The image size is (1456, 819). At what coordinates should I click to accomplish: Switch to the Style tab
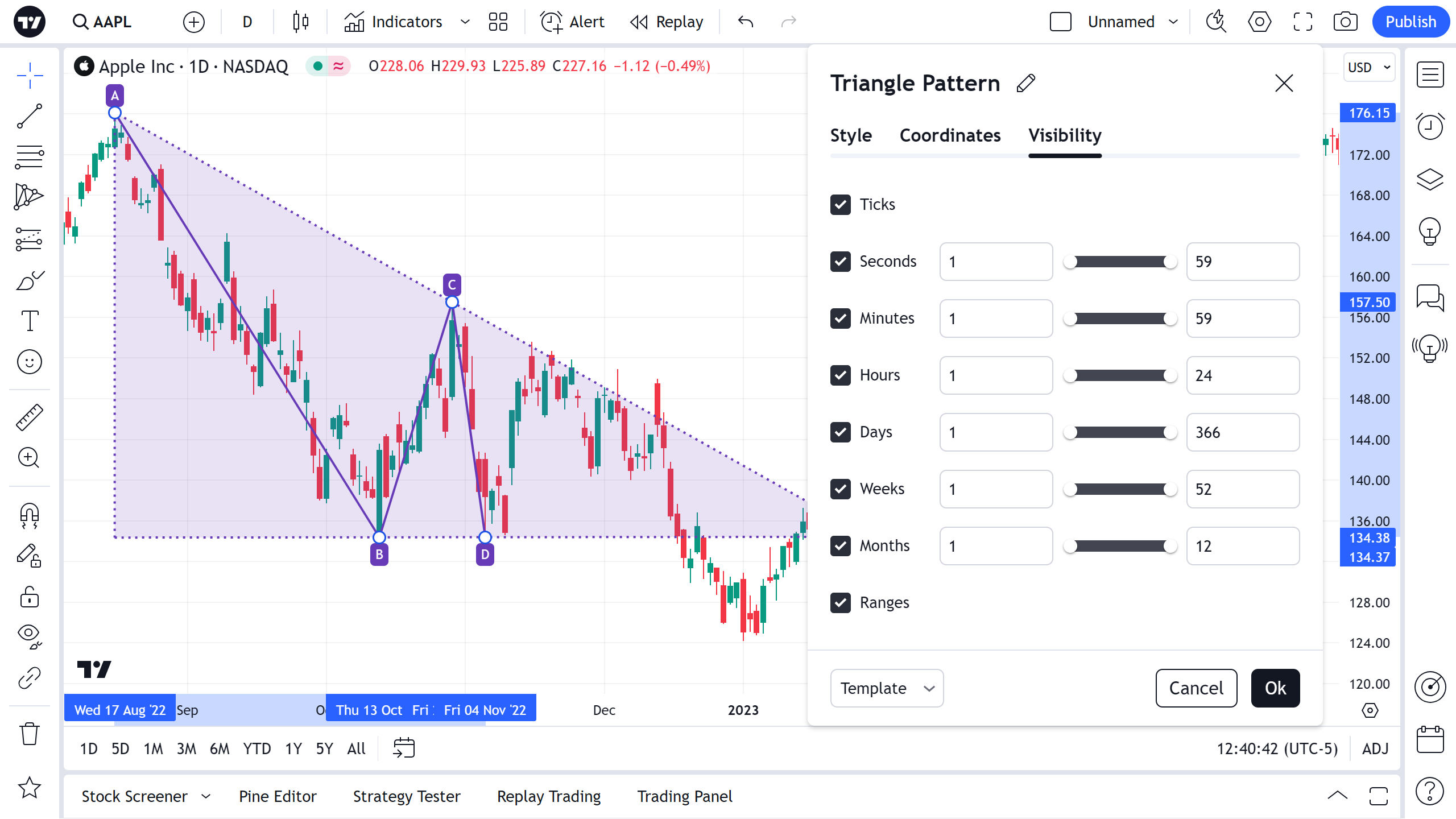(851, 135)
